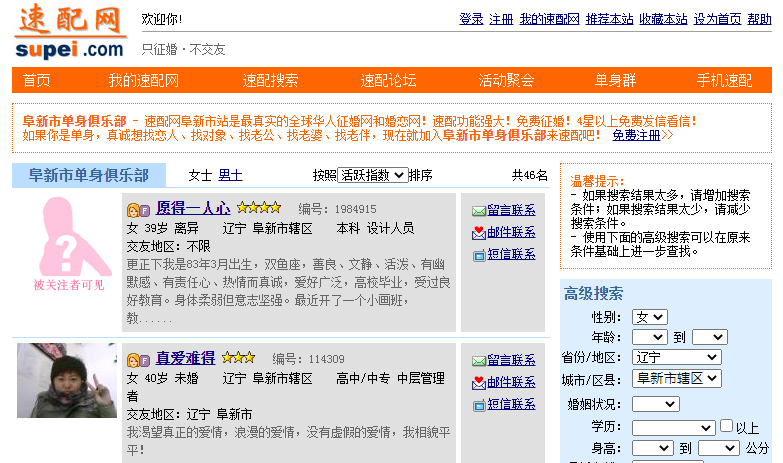Open the 性别 dropdown showing 女
The image size is (783, 463).
tap(650, 317)
